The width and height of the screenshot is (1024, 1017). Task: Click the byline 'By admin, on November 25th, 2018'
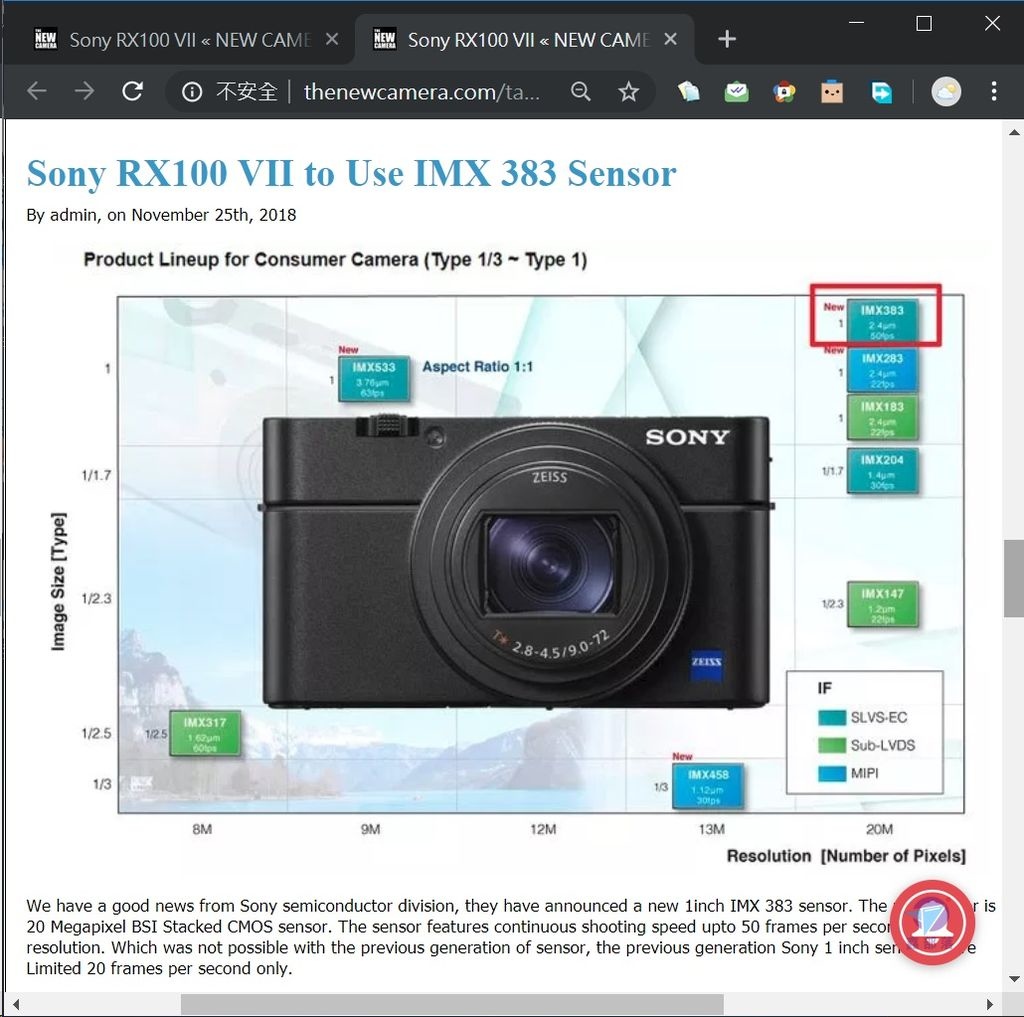pyautogui.click(x=161, y=215)
